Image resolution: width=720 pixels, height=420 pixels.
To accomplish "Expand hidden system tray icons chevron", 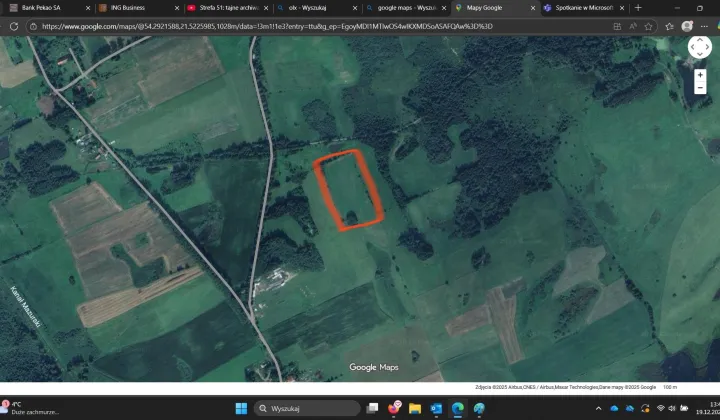I will tap(600, 408).
